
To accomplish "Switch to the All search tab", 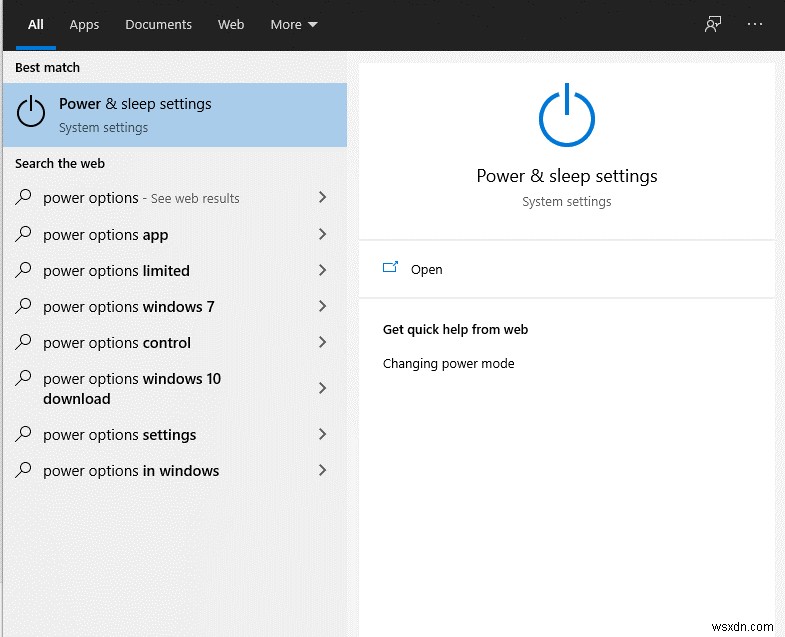I will tap(36, 25).
